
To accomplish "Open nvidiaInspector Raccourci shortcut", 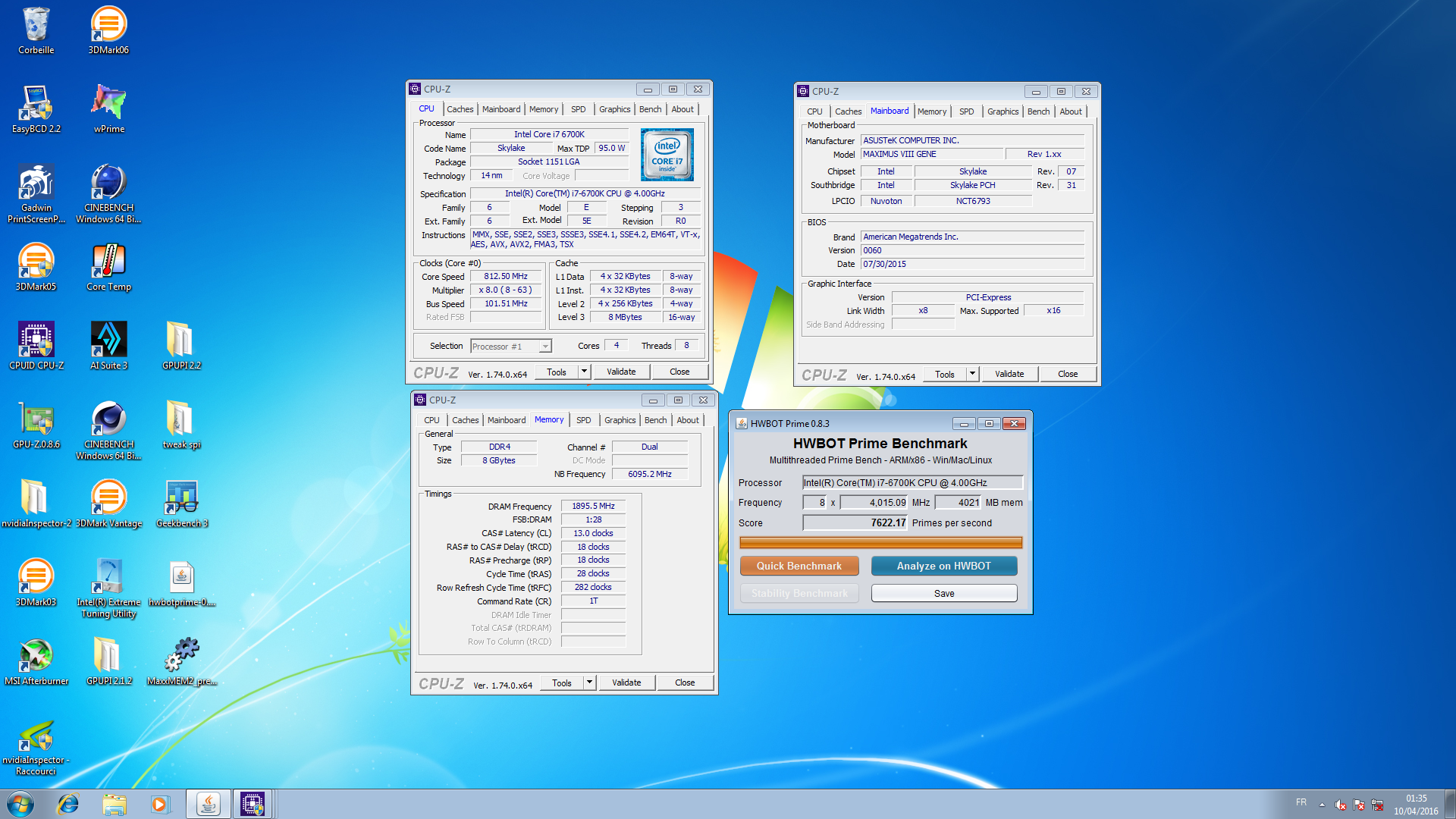I will point(36,747).
